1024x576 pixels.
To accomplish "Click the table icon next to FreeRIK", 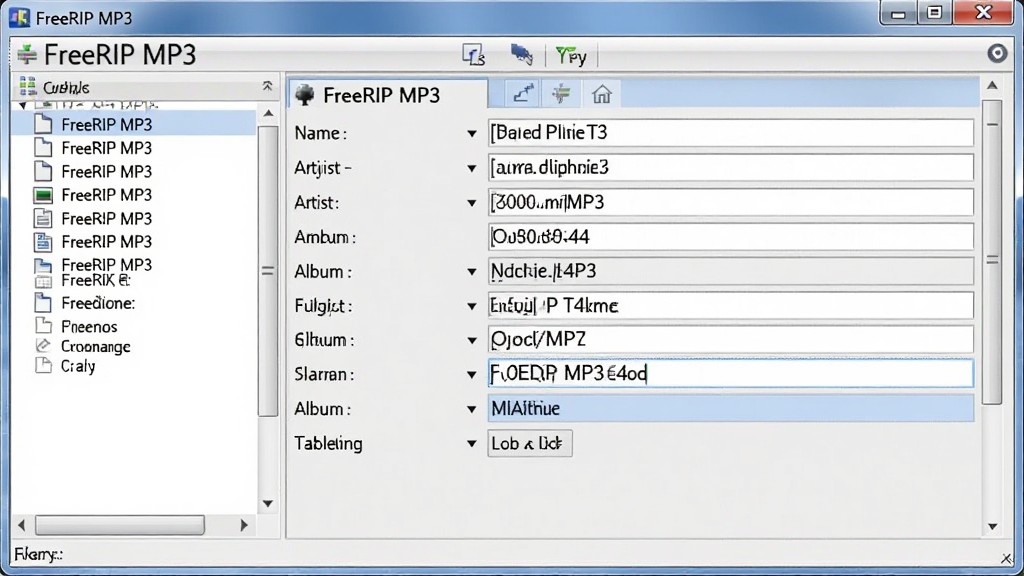I will coord(43,282).
